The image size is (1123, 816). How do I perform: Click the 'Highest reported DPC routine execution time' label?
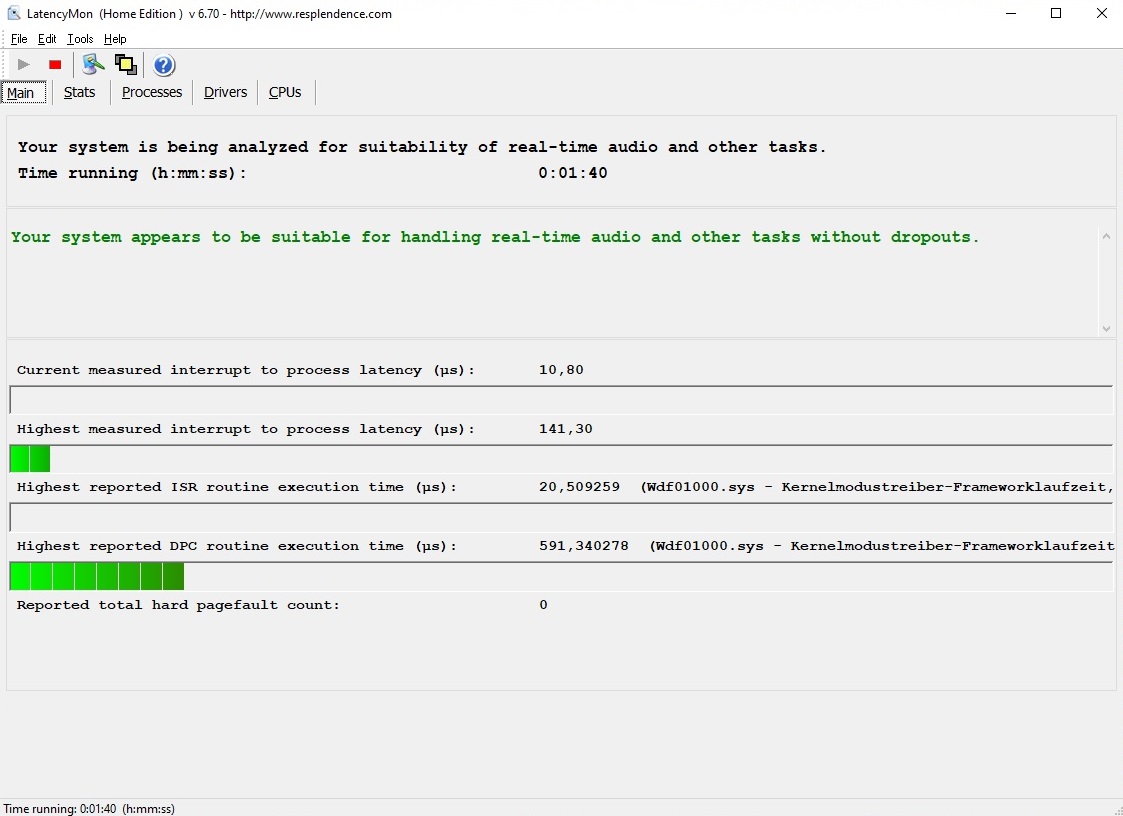tap(237, 546)
